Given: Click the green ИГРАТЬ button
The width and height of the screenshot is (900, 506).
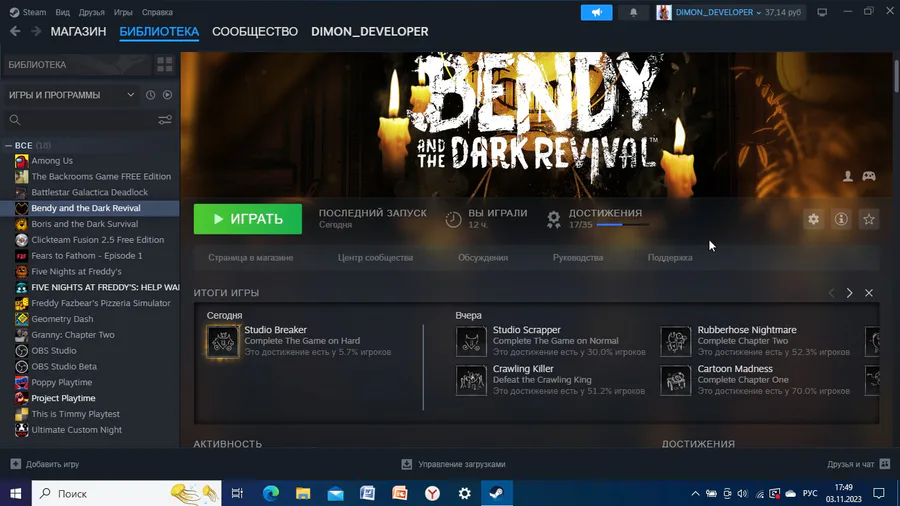Looking at the screenshot, I should pyautogui.click(x=247, y=219).
